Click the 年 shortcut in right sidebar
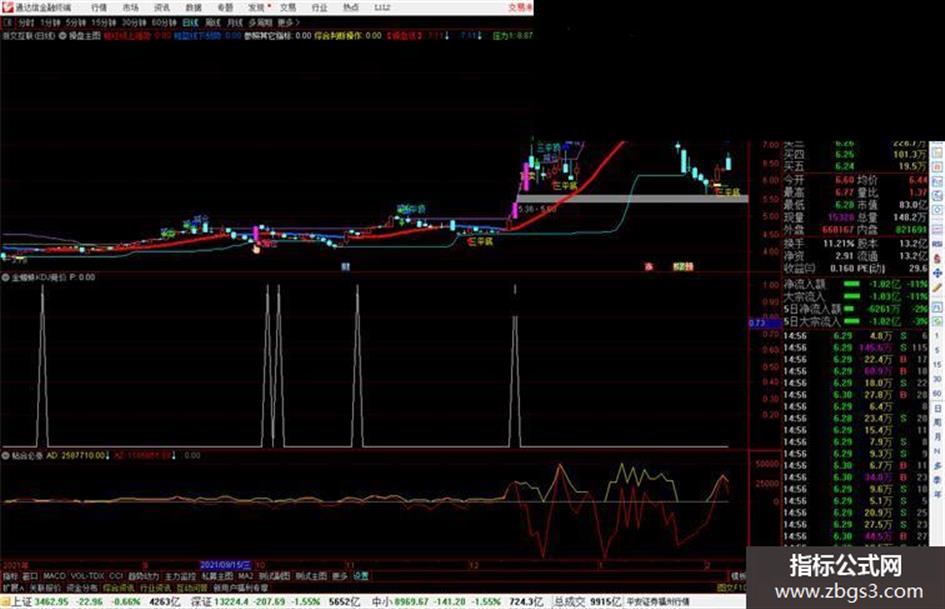 (x=937, y=494)
